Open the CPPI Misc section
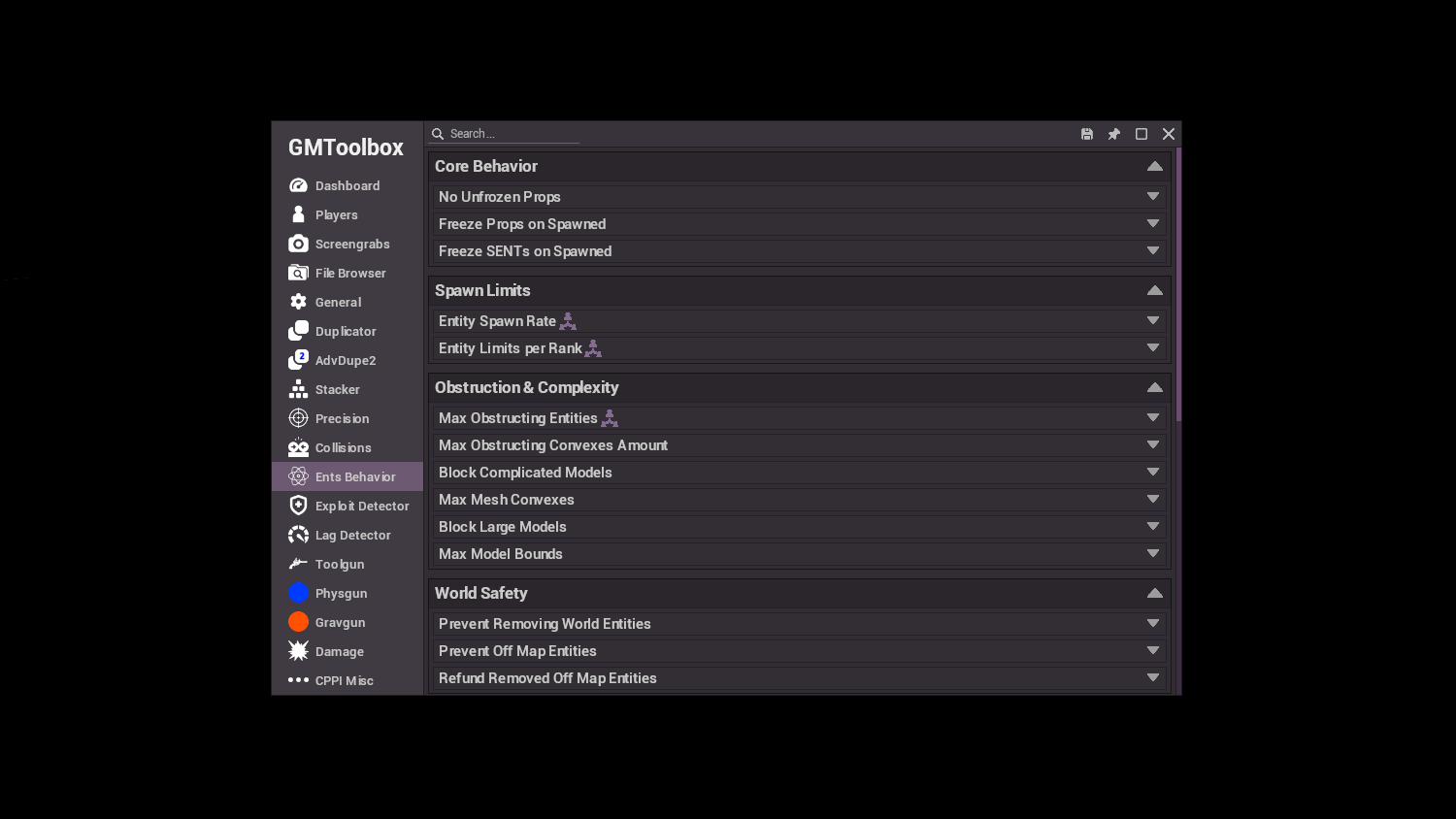The image size is (1456, 819). [347, 680]
